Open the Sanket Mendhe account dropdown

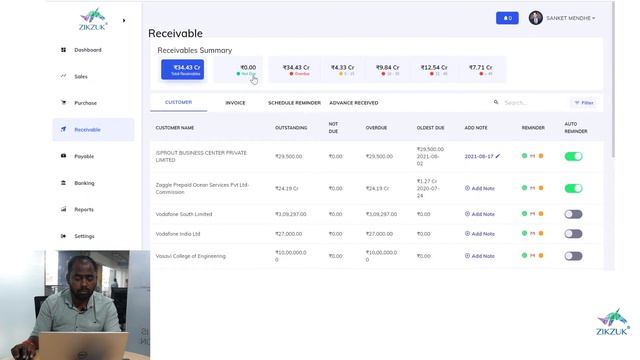pos(570,18)
